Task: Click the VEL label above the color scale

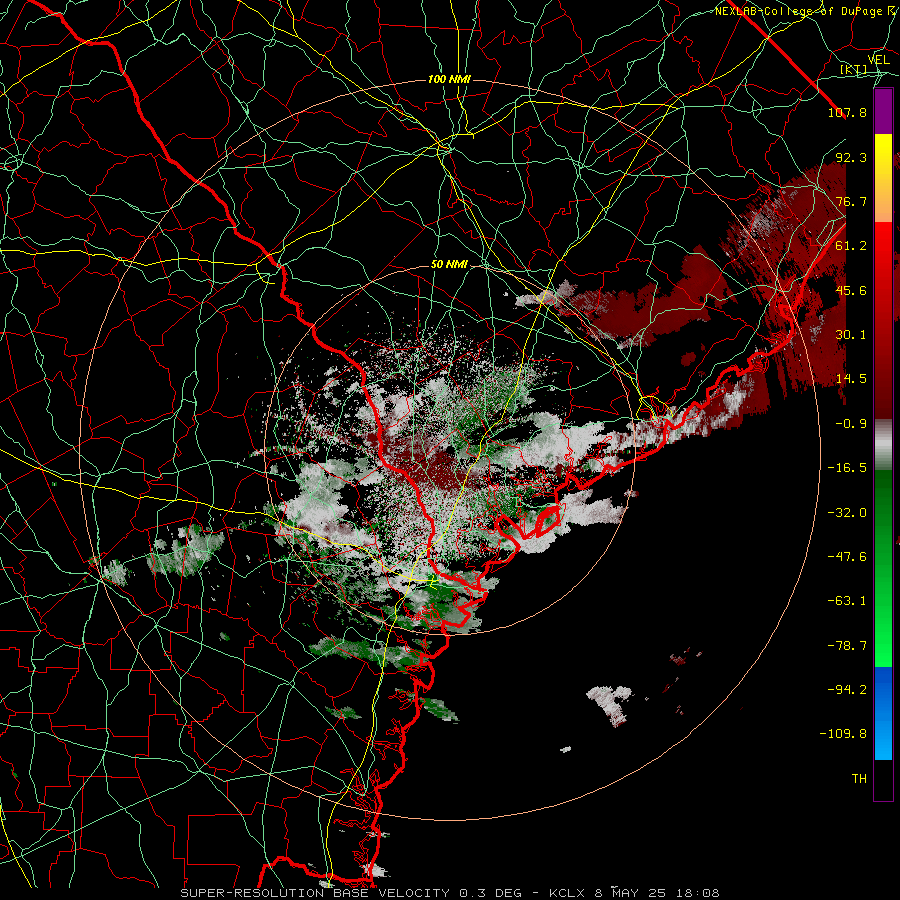Action: point(878,60)
